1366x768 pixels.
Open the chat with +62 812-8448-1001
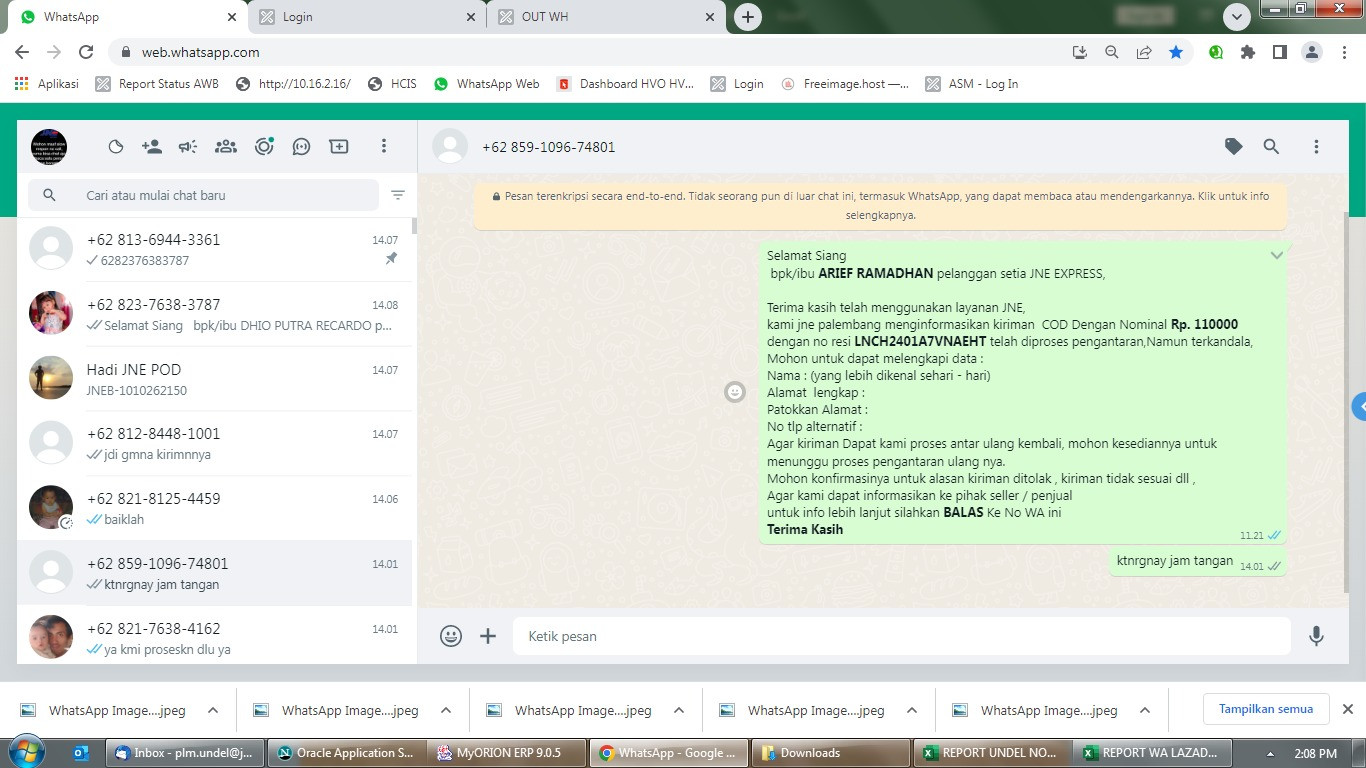click(x=214, y=443)
